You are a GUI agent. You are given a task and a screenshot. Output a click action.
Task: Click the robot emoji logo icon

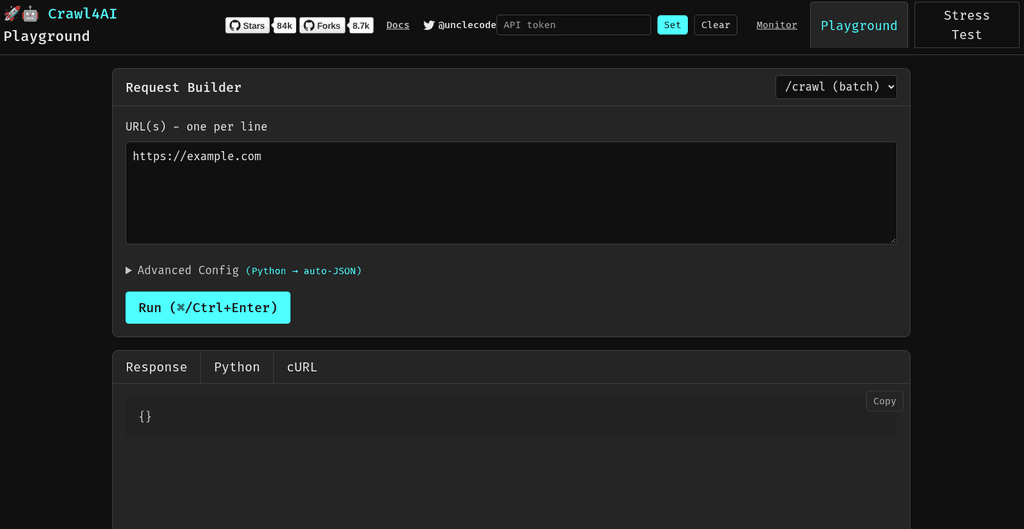pyautogui.click(x=31, y=14)
